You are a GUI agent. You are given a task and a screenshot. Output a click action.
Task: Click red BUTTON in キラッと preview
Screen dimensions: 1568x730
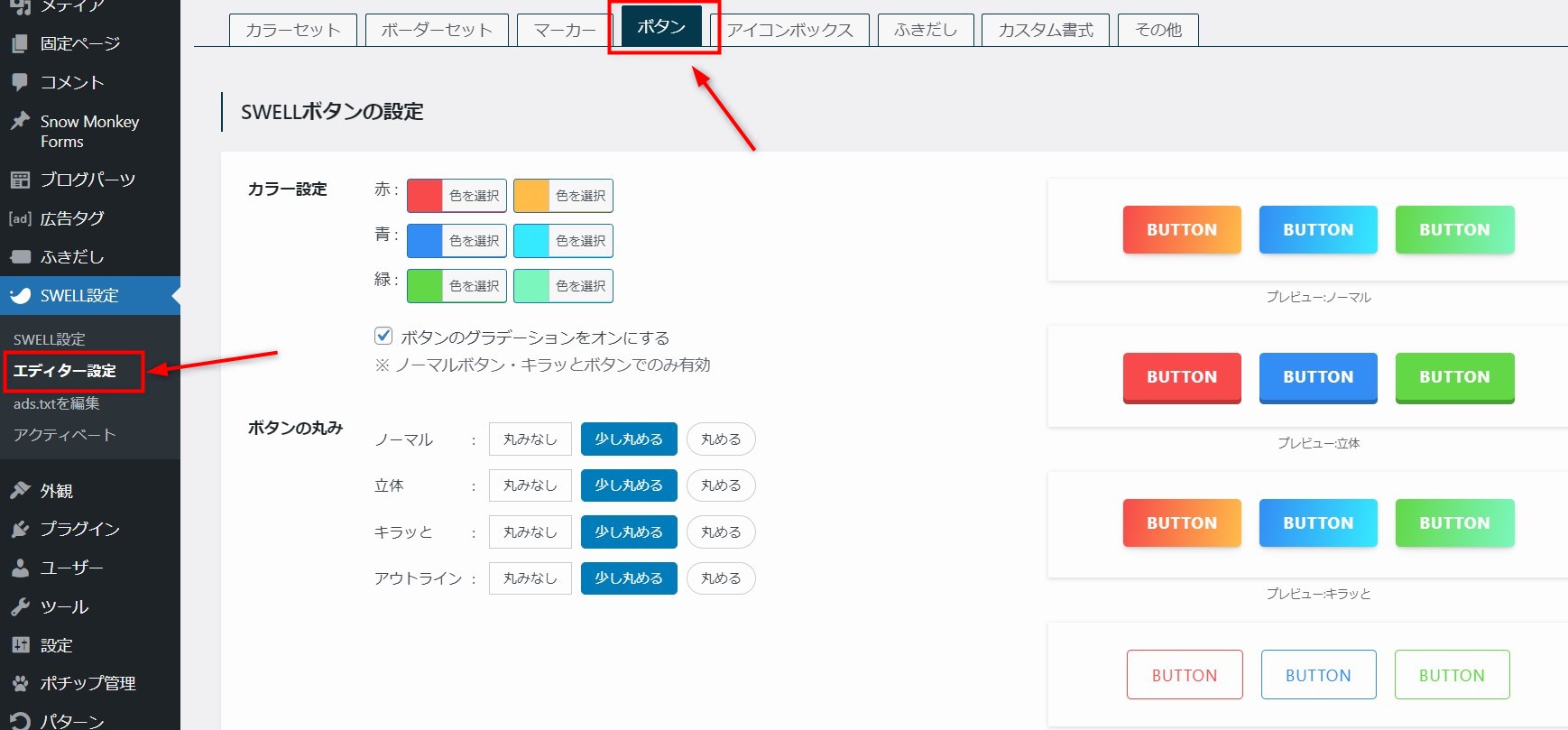coord(1182,522)
